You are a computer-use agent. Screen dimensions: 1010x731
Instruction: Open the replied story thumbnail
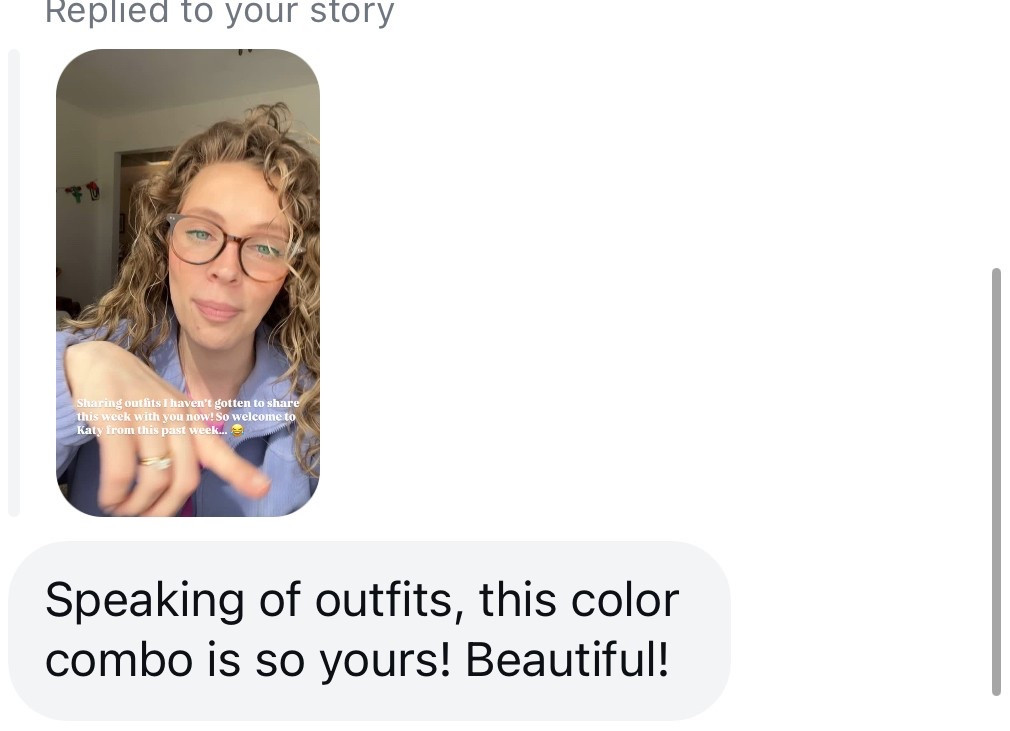[188, 282]
